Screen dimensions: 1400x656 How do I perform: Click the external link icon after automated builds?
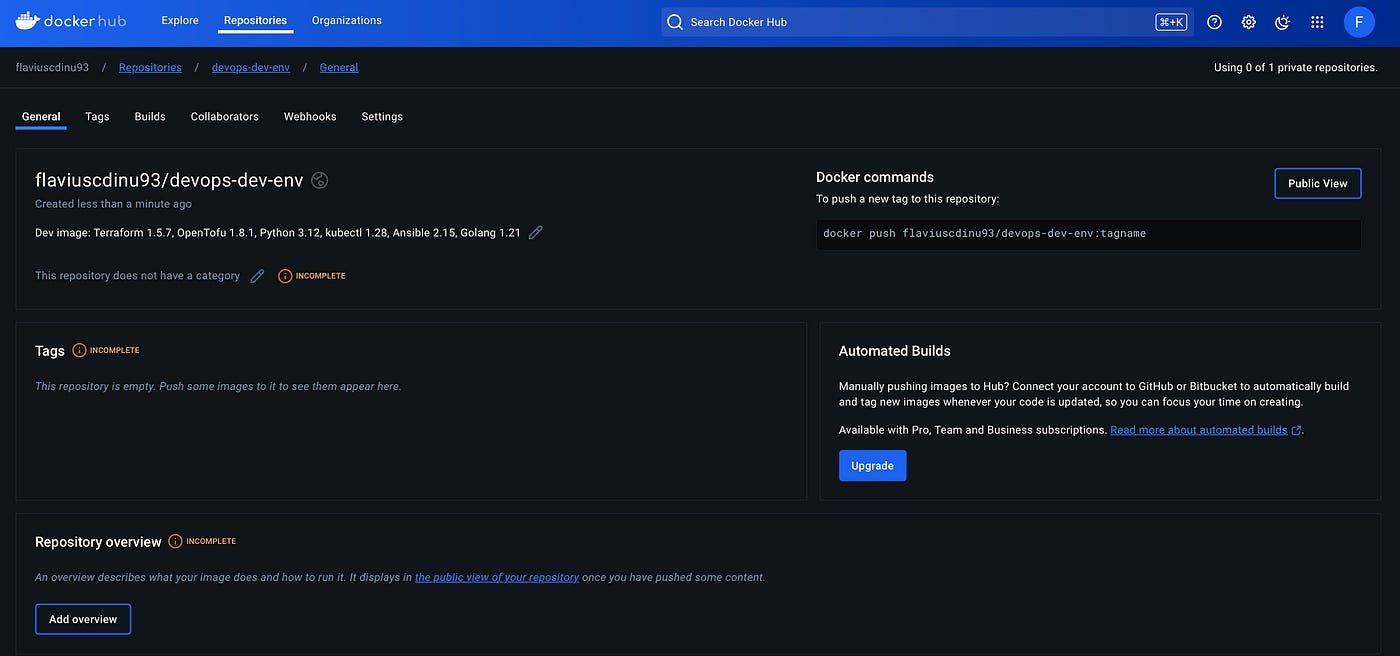pos(1297,430)
